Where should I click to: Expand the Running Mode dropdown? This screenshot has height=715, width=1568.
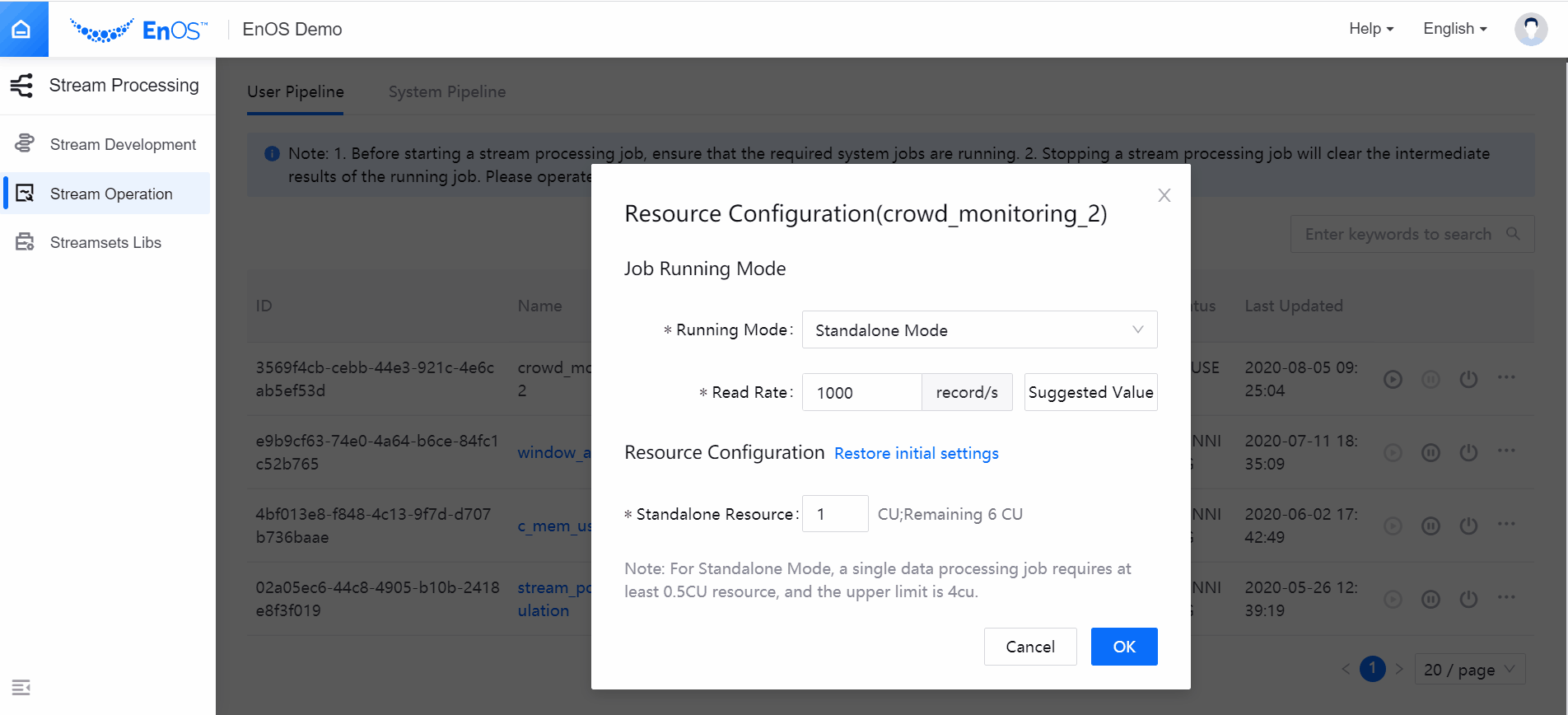coord(979,329)
